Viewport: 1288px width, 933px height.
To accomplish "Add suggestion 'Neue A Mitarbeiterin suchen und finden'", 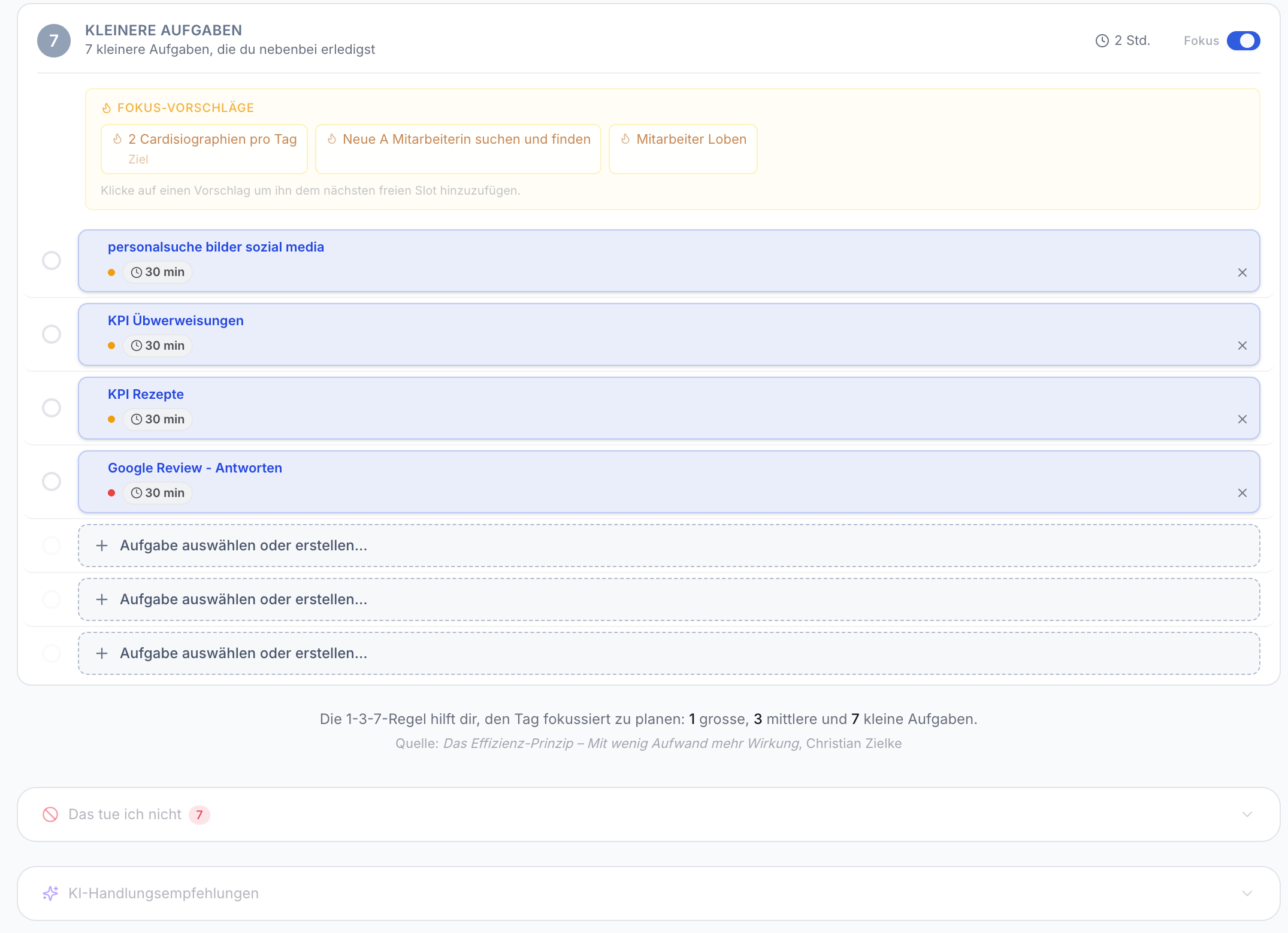I will [458, 149].
